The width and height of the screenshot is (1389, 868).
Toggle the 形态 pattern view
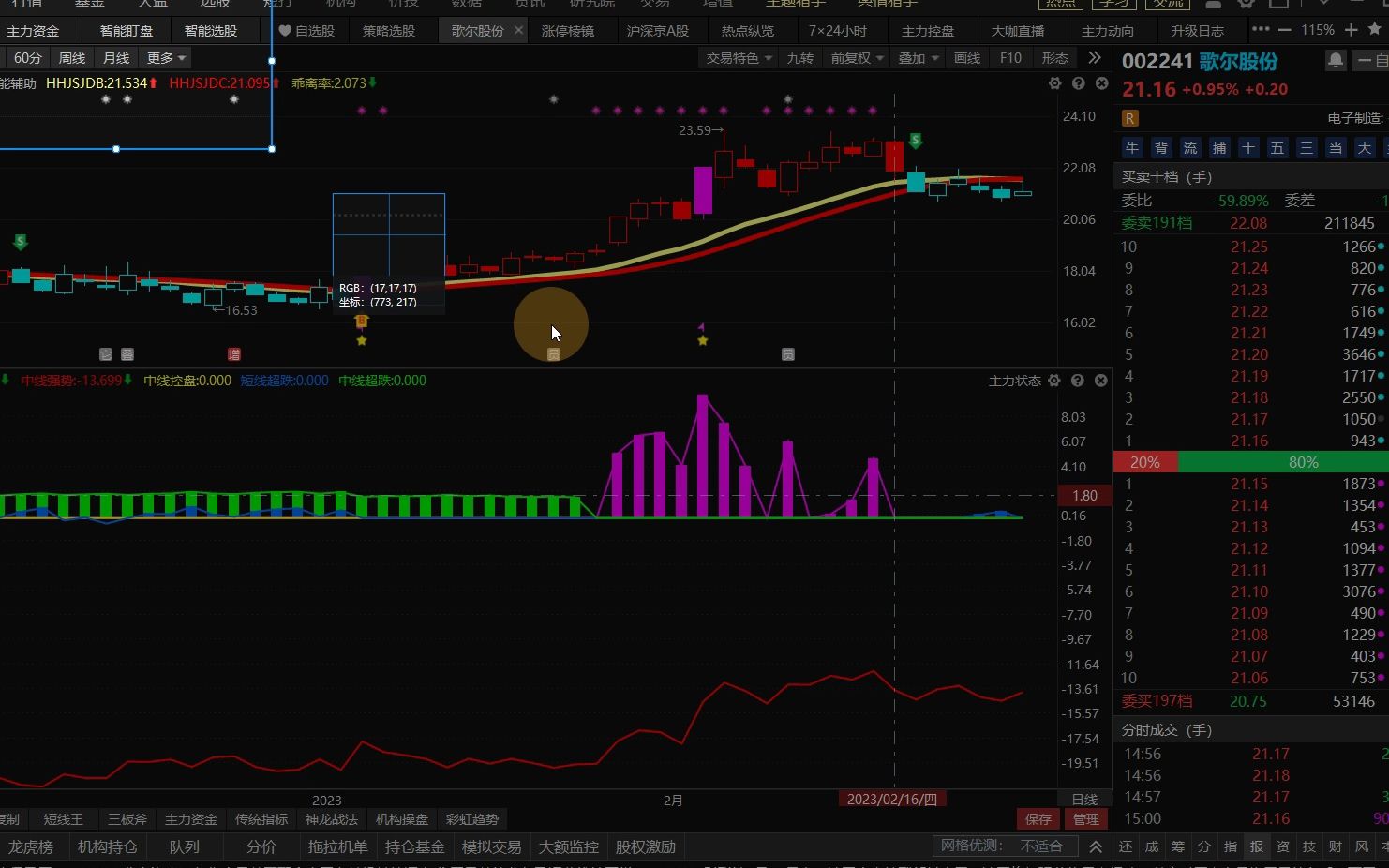point(1055,58)
